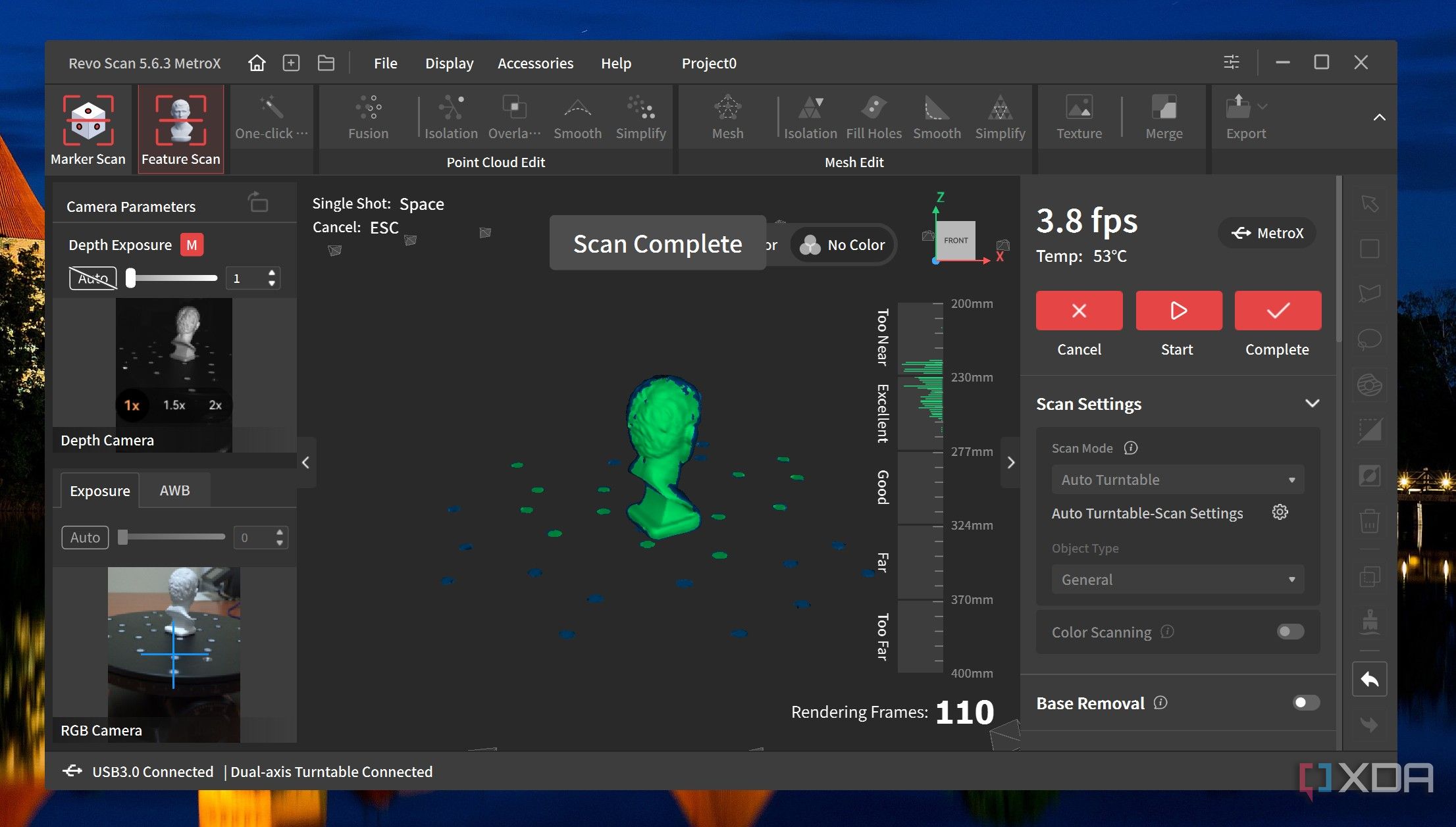The width and height of the screenshot is (1456, 827).
Task: Click the new project plus icon
Action: [291, 63]
